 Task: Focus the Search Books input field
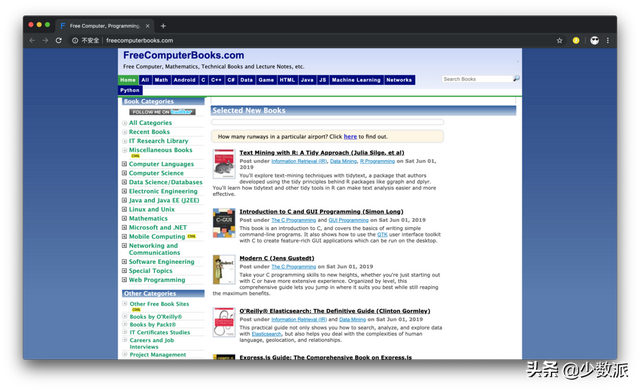(x=477, y=79)
